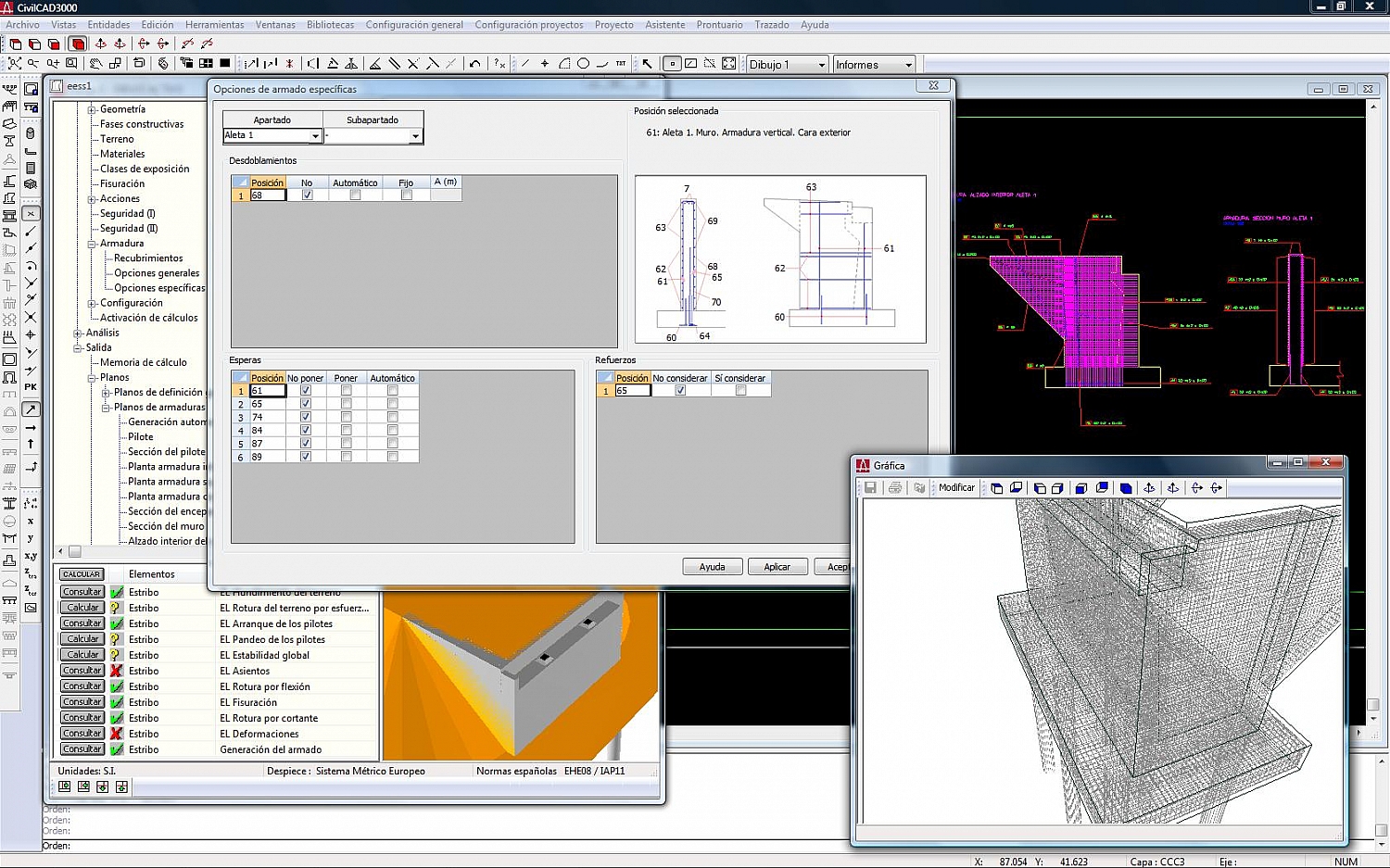1390x868 pixels.
Task: Click the Aplicar button
Action: pyautogui.click(x=777, y=567)
